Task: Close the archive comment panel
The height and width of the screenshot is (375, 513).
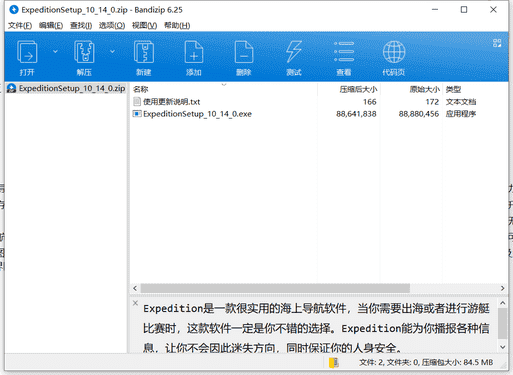Action: click(135, 303)
